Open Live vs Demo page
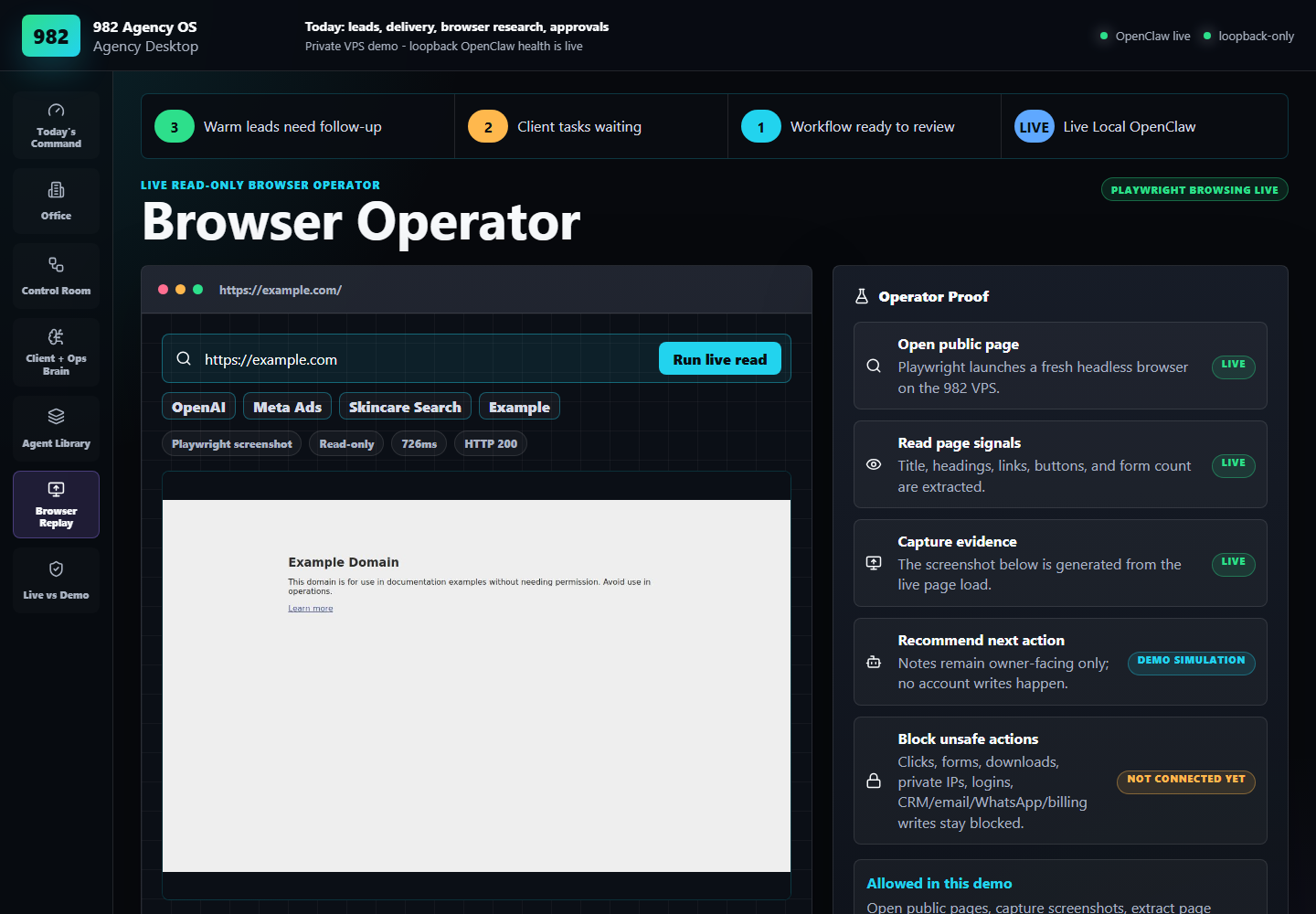1316x914 pixels. pyautogui.click(x=56, y=580)
